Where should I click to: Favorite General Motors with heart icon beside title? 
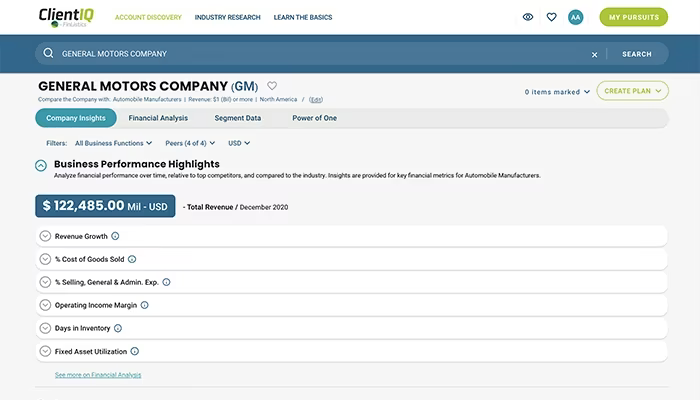click(272, 85)
